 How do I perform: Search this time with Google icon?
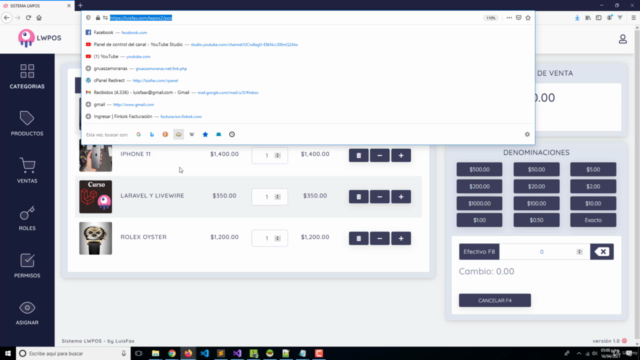click(138, 134)
